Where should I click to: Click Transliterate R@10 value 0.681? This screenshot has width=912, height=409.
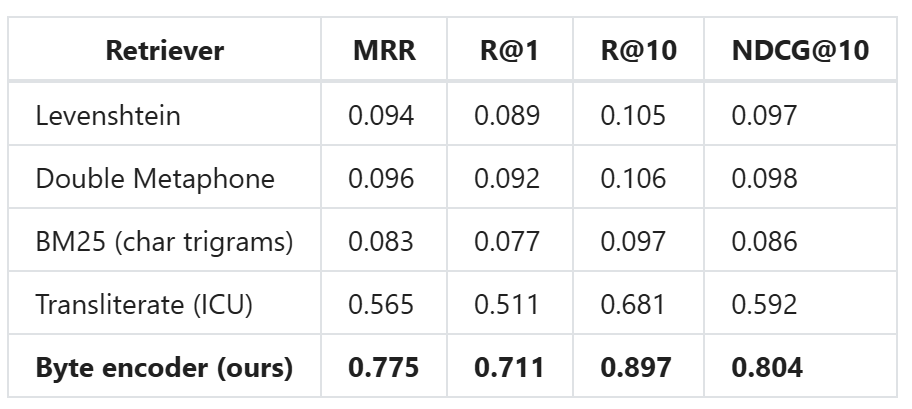coord(633,304)
